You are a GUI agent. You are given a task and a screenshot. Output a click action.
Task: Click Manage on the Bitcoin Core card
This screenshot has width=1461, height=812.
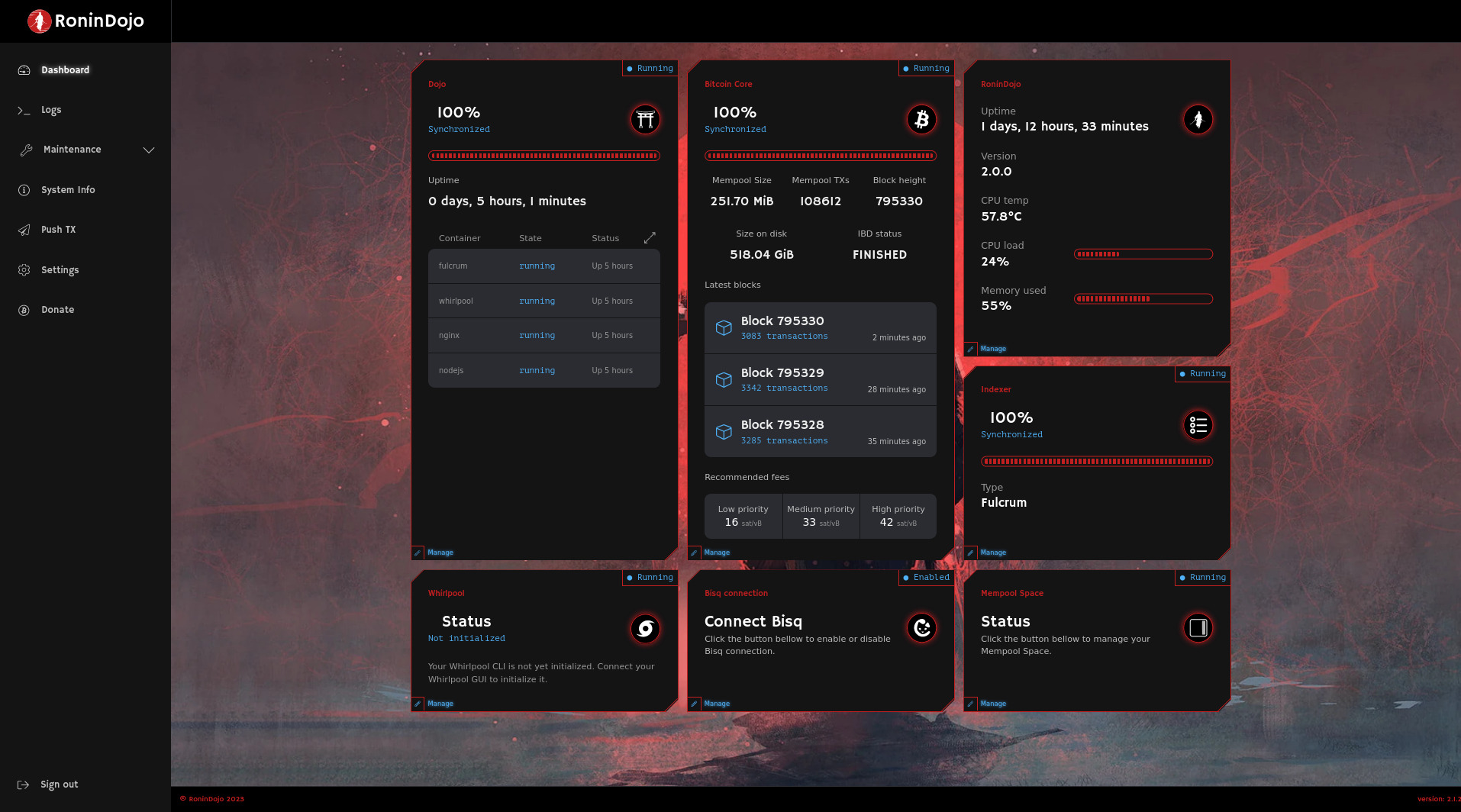[x=717, y=553]
